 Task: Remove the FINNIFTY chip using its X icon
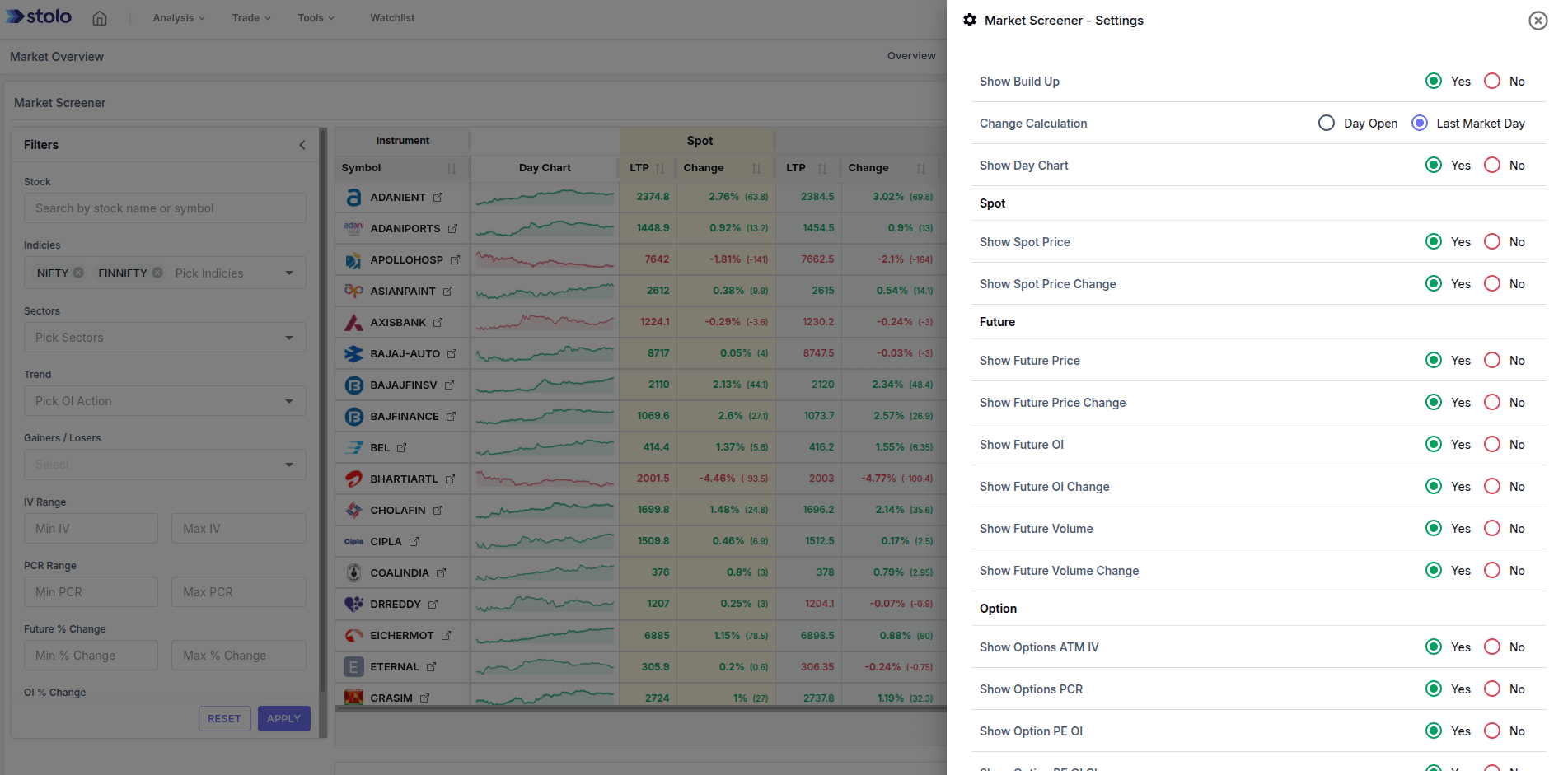click(x=158, y=273)
